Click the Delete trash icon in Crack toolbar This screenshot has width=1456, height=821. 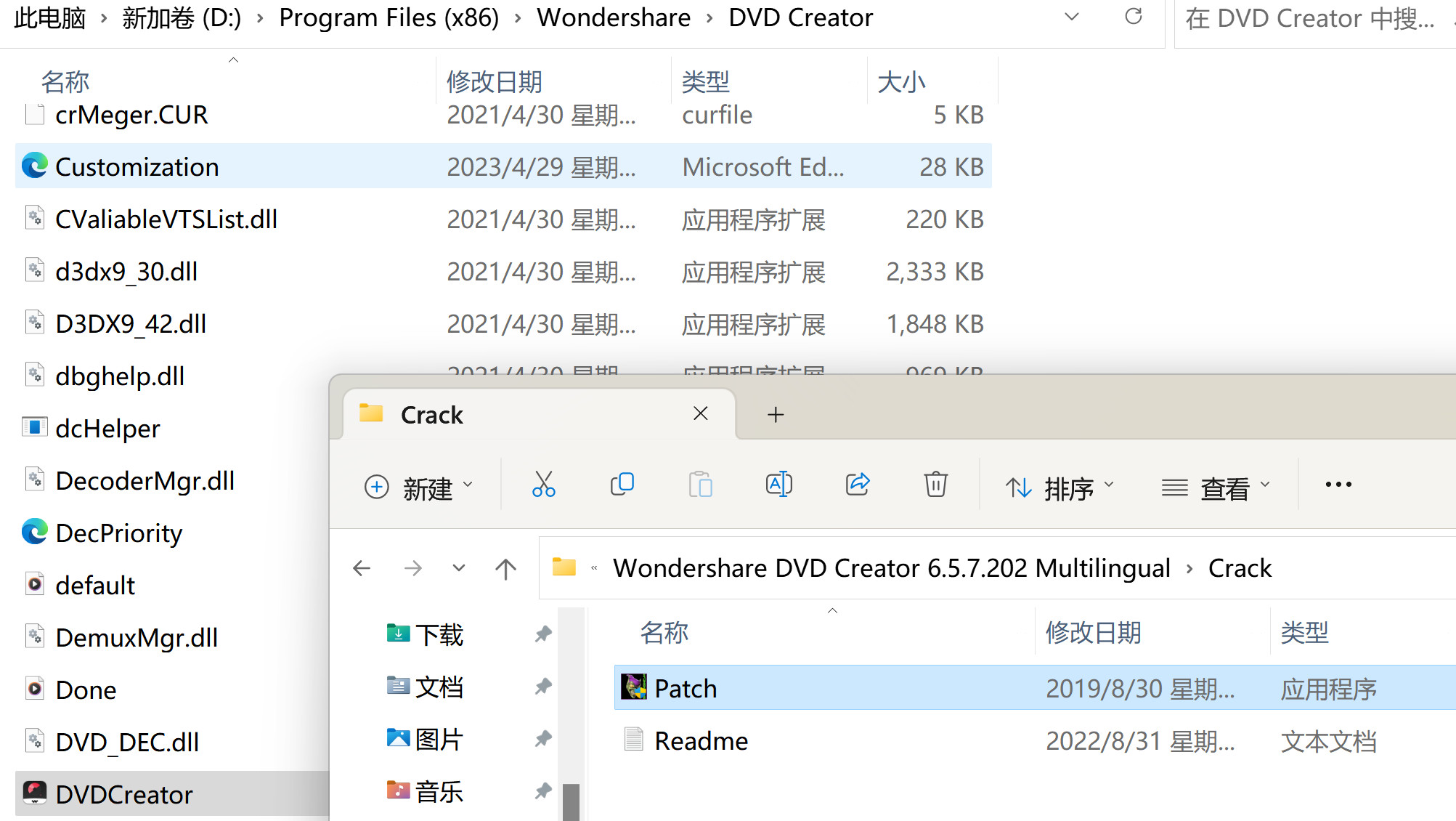click(936, 485)
